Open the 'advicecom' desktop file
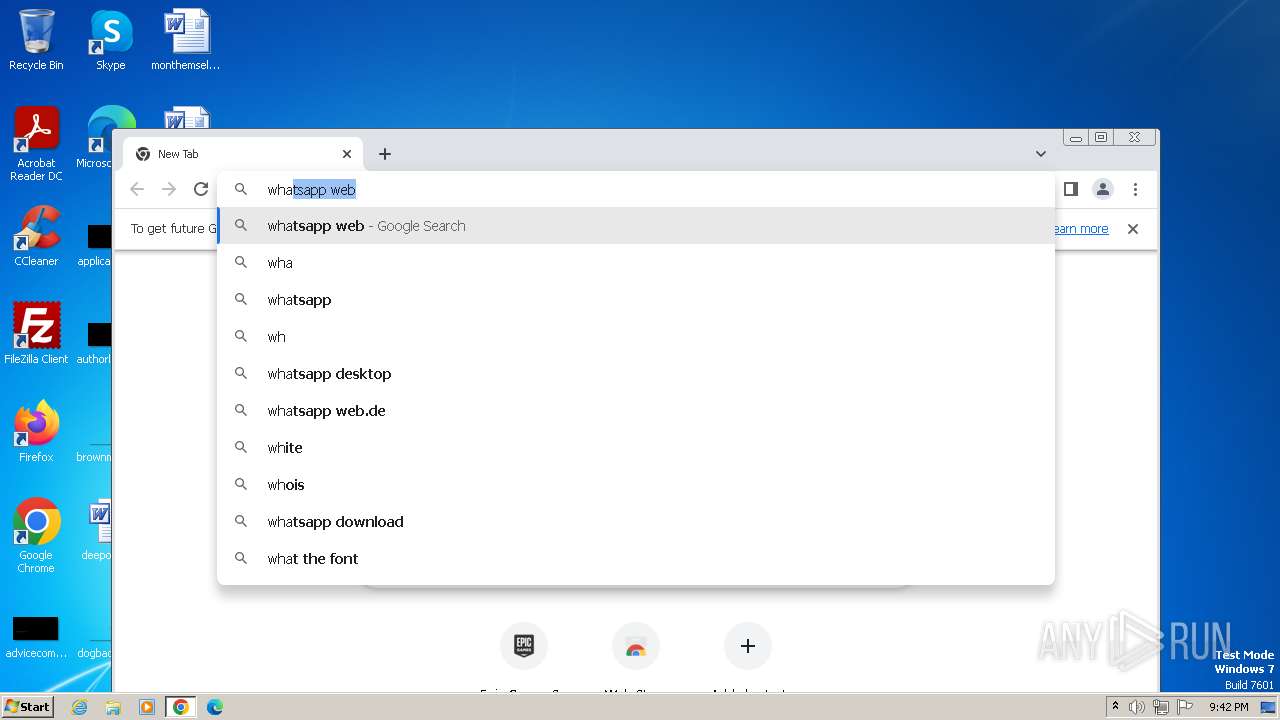The width and height of the screenshot is (1280, 720). 36,638
